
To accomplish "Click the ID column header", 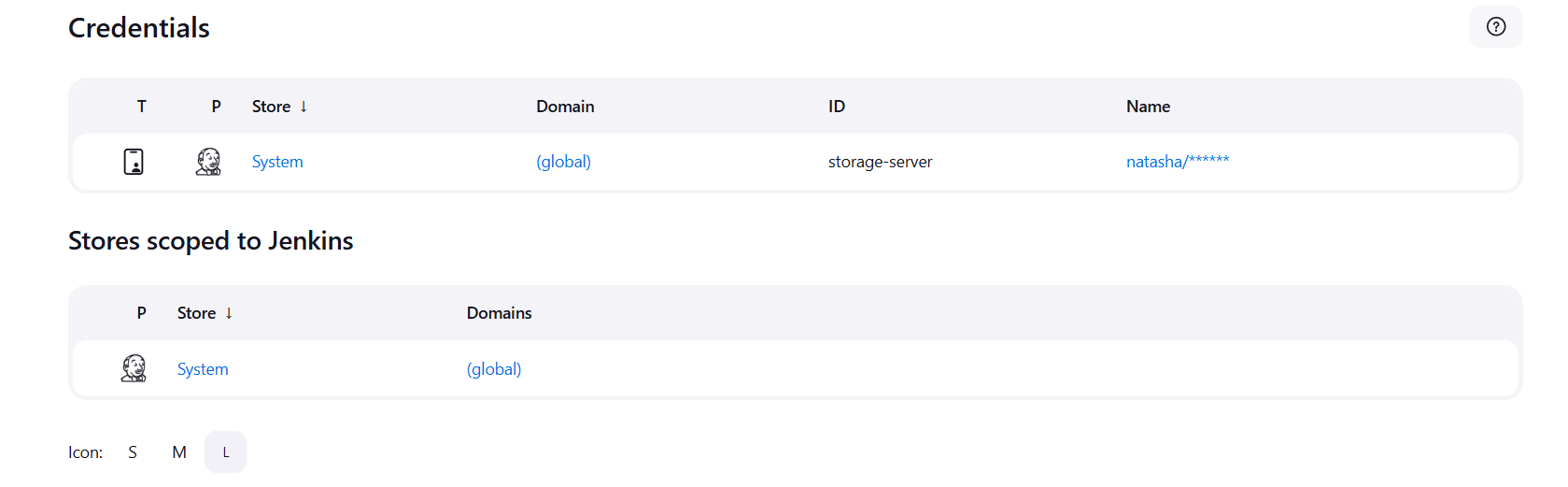I will 836,107.
